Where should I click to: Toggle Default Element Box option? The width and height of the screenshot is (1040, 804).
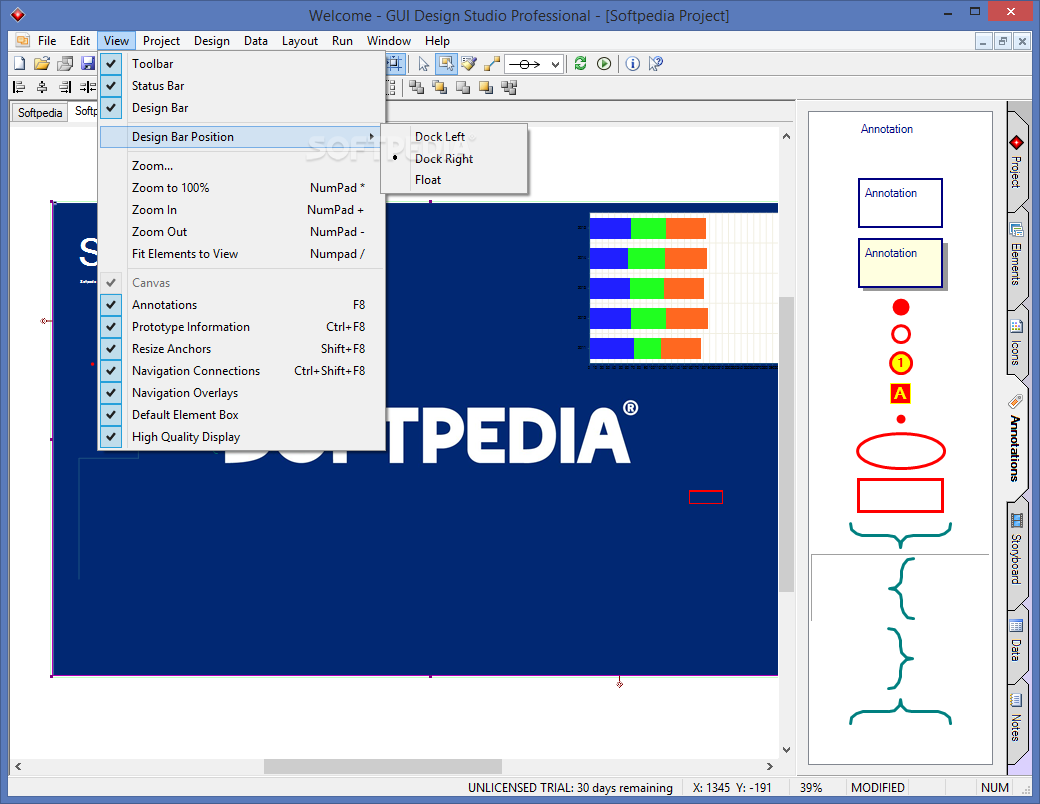pyautogui.click(x=242, y=415)
